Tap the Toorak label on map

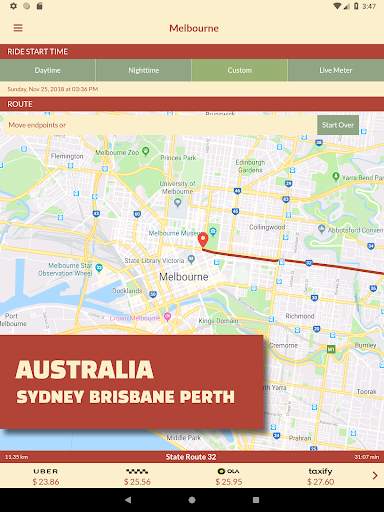click(366, 391)
